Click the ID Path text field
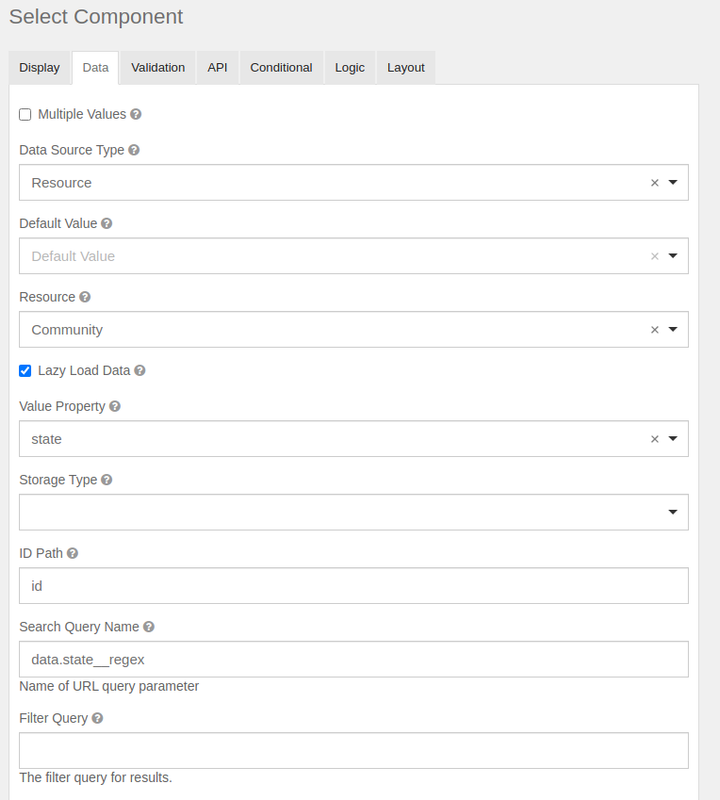The width and height of the screenshot is (720, 800). click(x=354, y=586)
